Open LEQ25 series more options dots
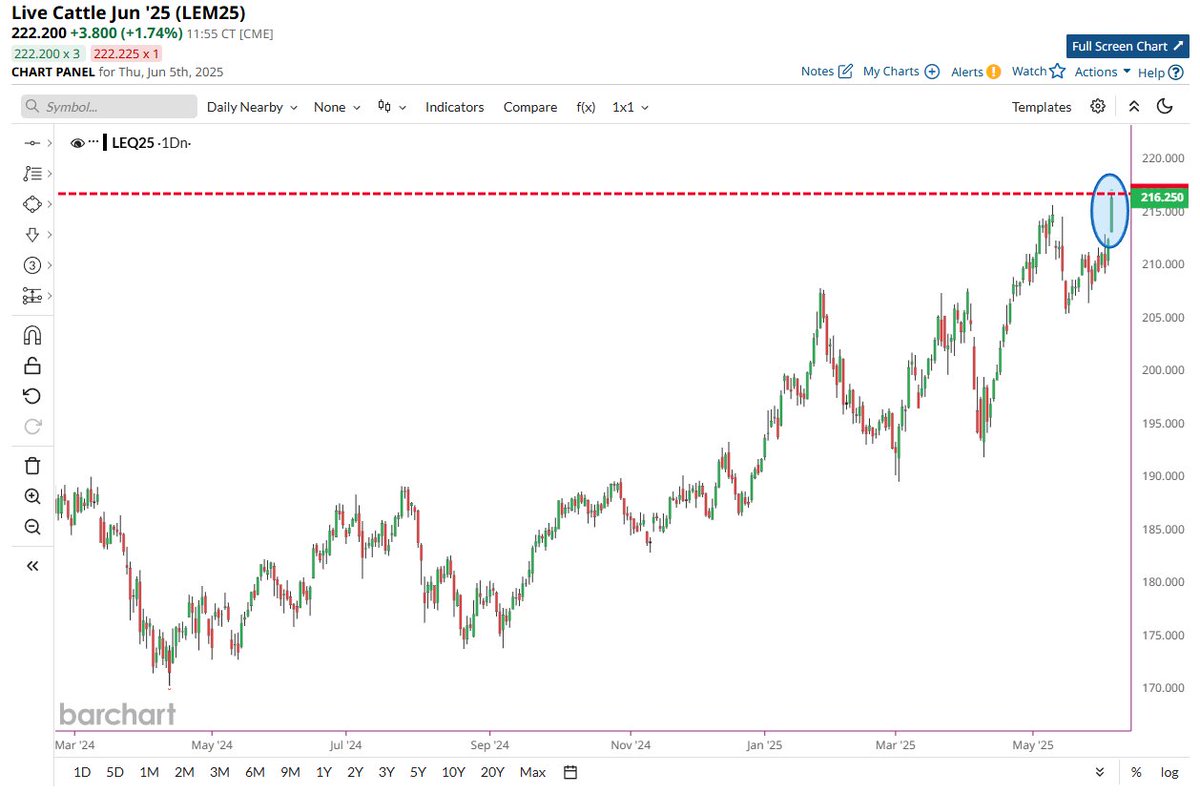 click(x=94, y=141)
